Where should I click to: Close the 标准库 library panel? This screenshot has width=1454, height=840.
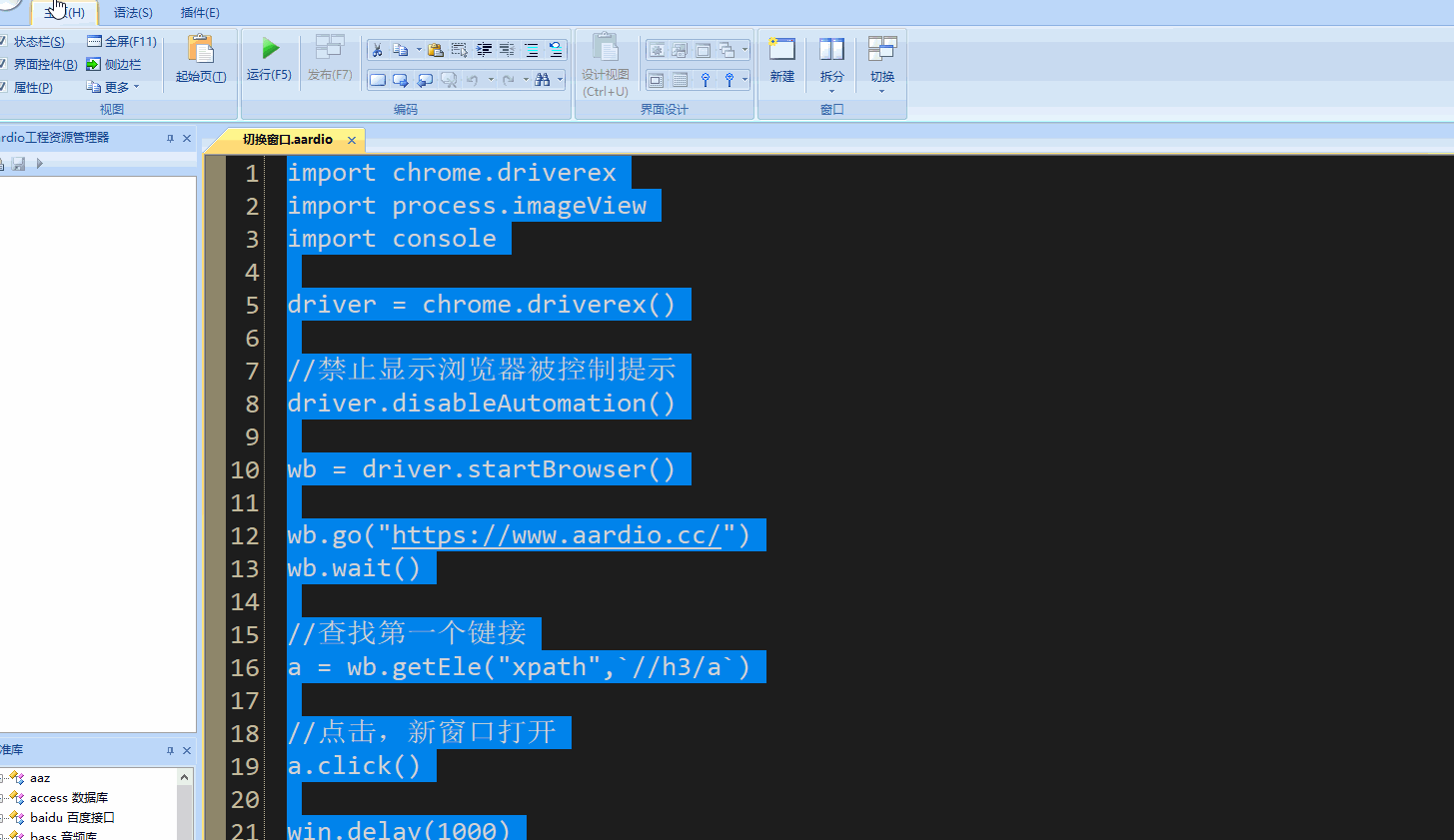pos(187,750)
